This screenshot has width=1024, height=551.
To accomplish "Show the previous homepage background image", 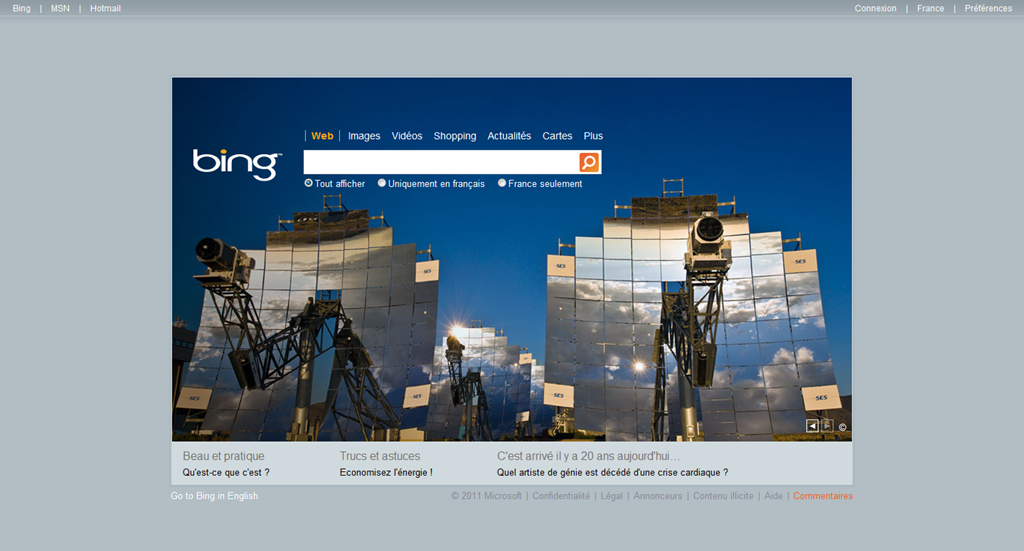I will (x=812, y=426).
